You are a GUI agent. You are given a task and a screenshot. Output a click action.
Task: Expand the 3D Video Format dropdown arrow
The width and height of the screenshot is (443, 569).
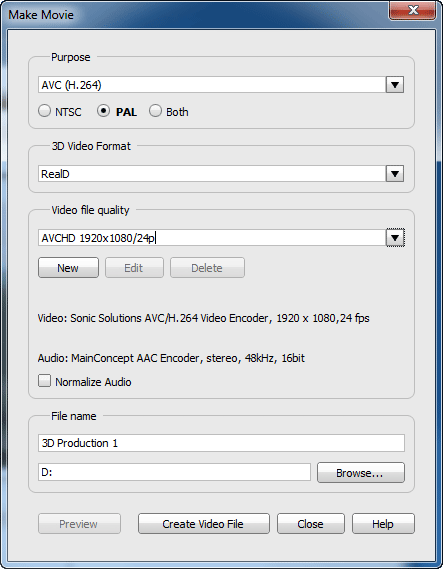pyautogui.click(x=395, y=174)
